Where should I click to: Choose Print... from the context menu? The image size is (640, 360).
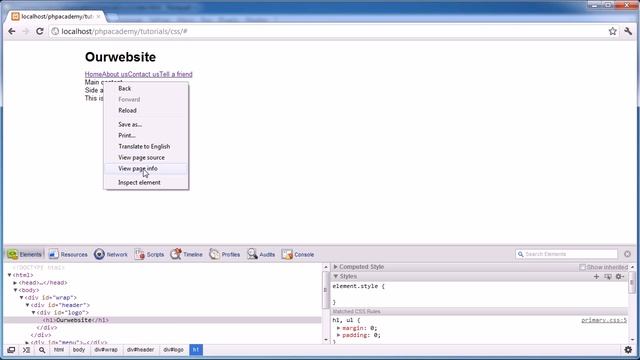click(146, 136)
